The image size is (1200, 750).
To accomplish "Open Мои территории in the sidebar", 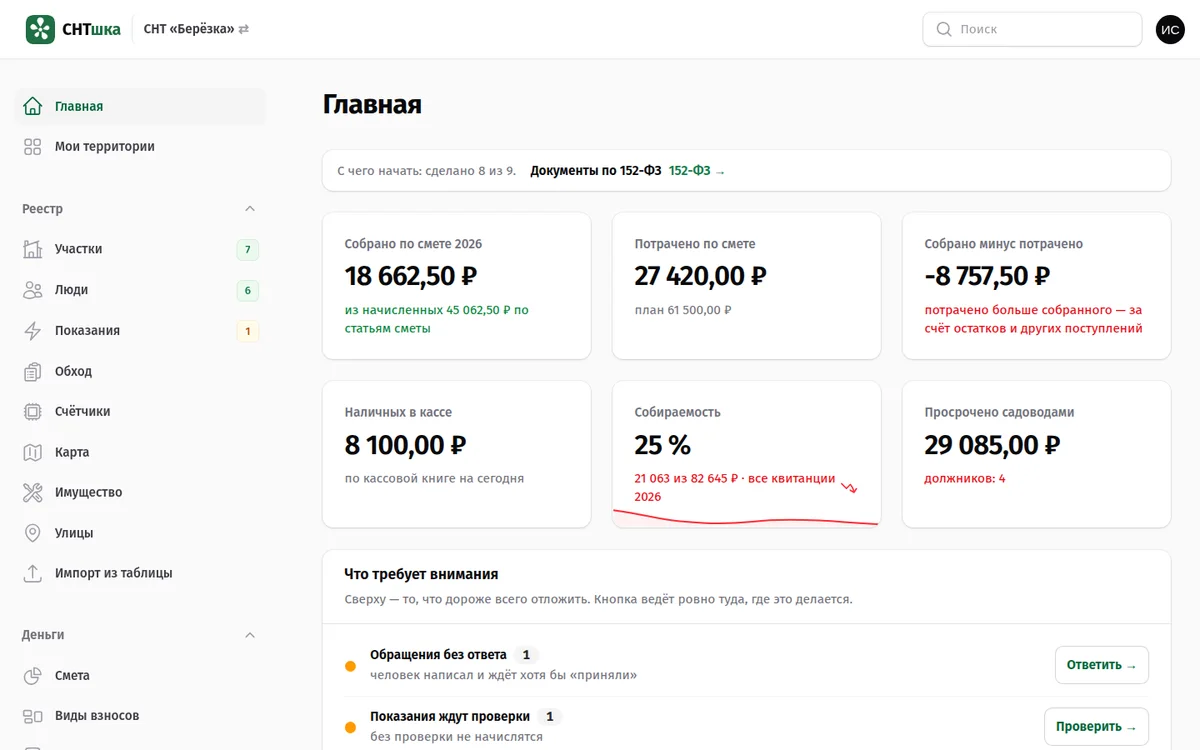I will [140, 146].
